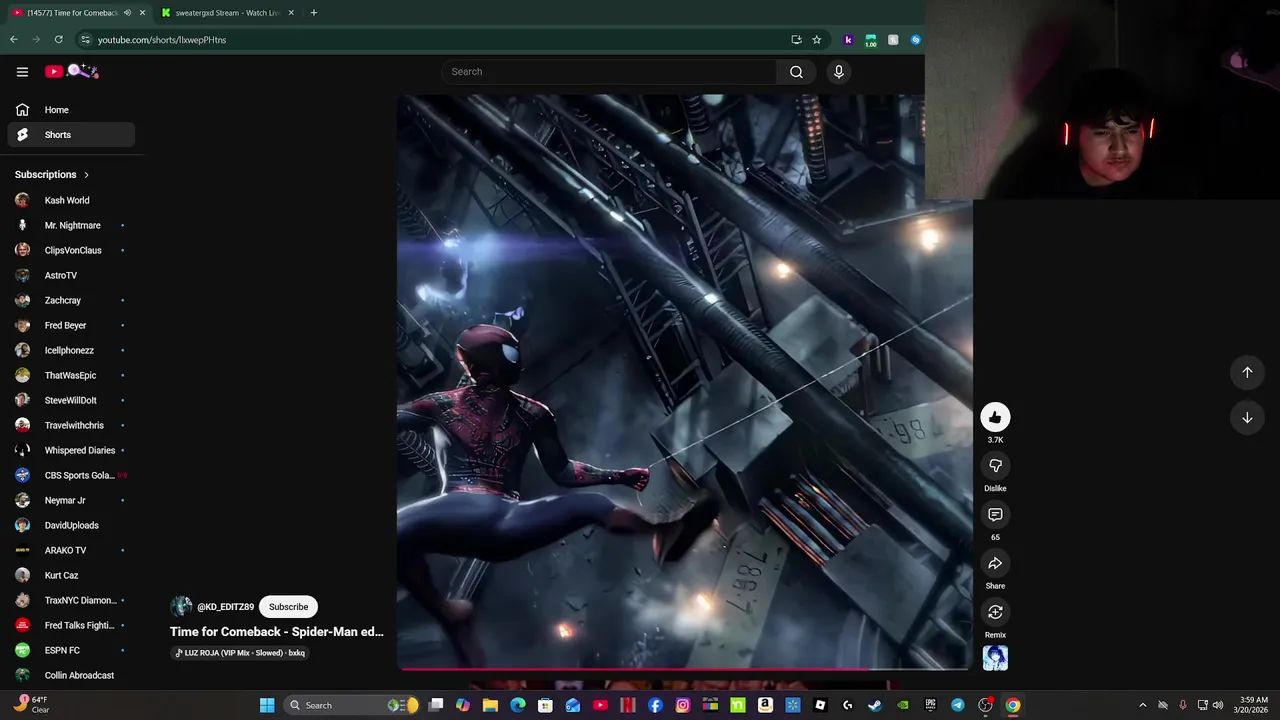Click the install app icon in address bar

click(796, 40)
